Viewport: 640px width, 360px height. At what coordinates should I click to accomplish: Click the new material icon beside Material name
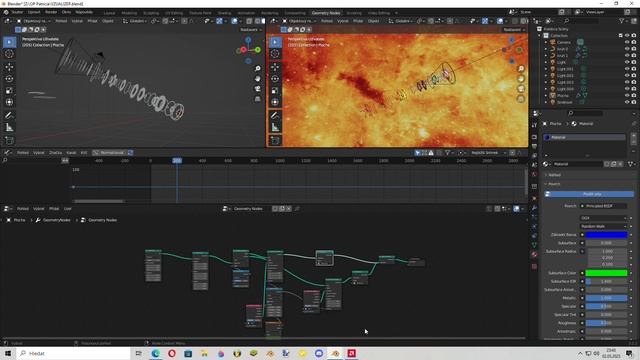(613, 164)
